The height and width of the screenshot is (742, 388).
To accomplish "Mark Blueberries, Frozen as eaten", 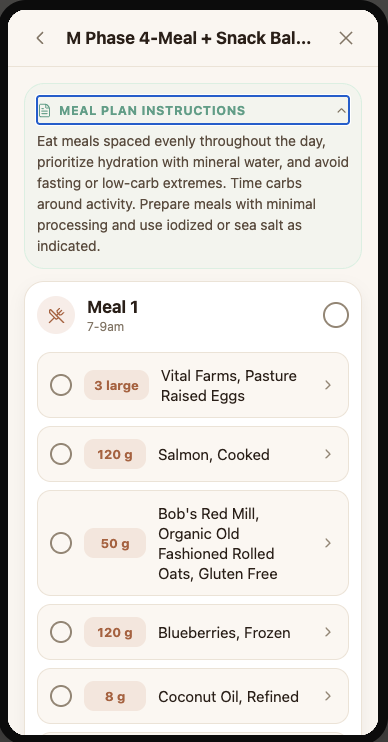I will (x=61, y=632).
